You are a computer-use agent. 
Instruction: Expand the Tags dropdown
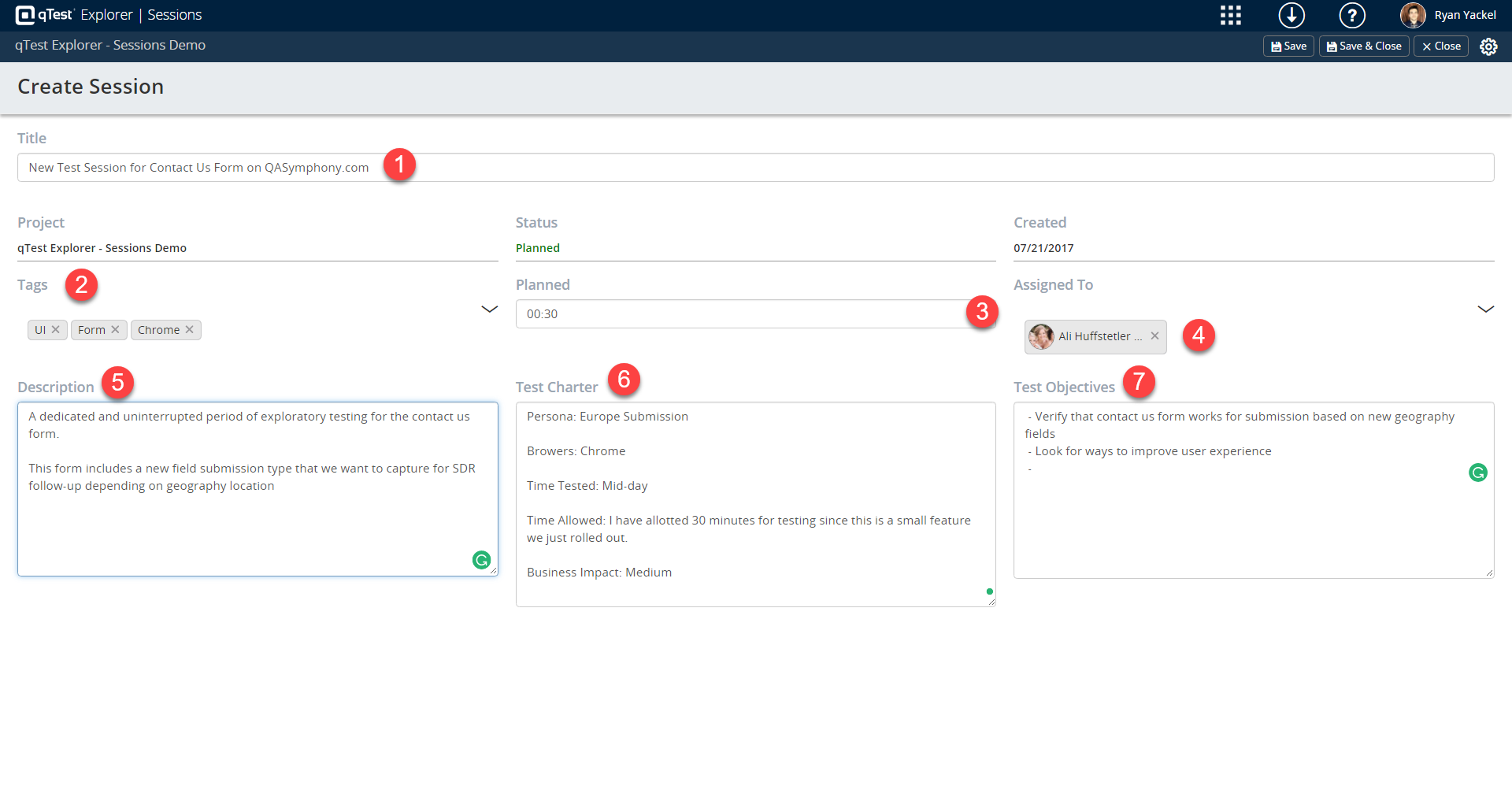pyautogui.click(x=489, y=309)
